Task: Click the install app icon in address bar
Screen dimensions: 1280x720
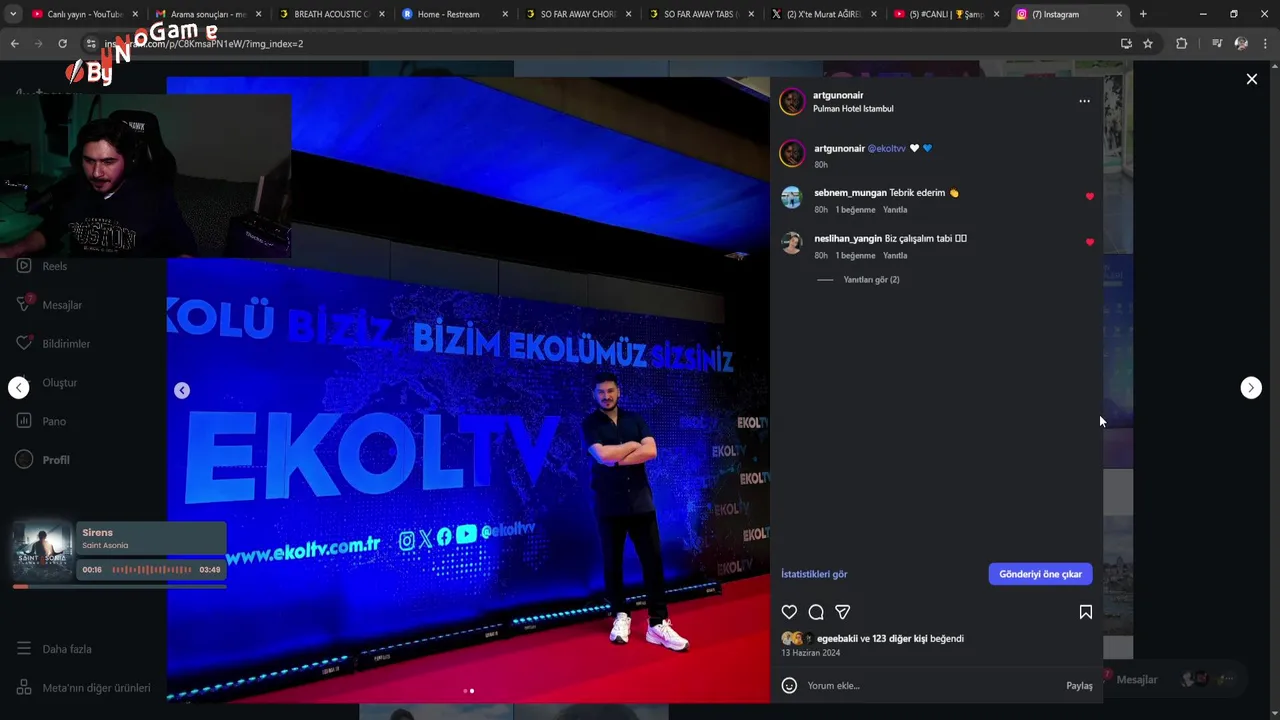Action: 1126,44
